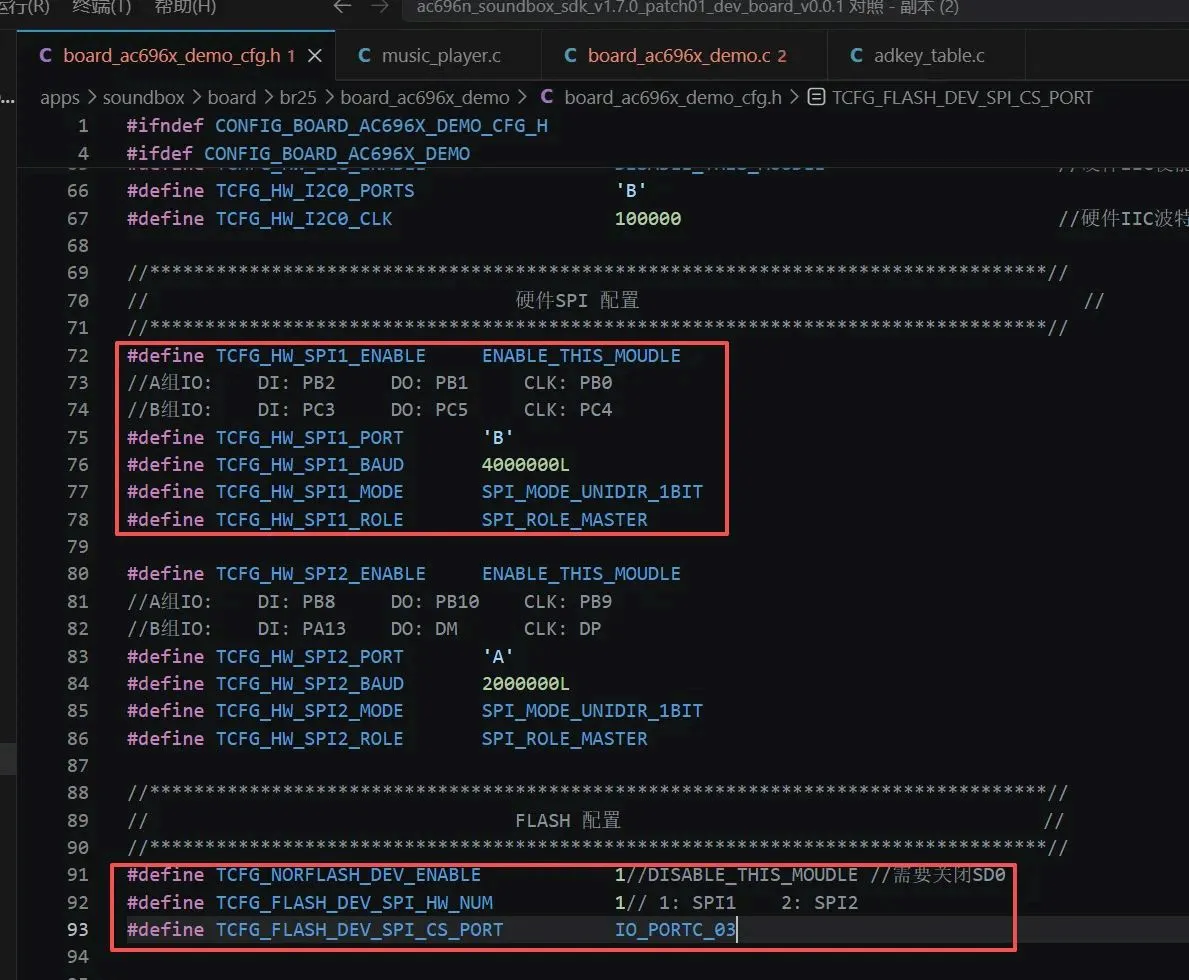Click the TCFG_HW_SPI1_ENABLE macro name
The image size is (1189, 980).
pyautogui.click(x=321, y=357)
